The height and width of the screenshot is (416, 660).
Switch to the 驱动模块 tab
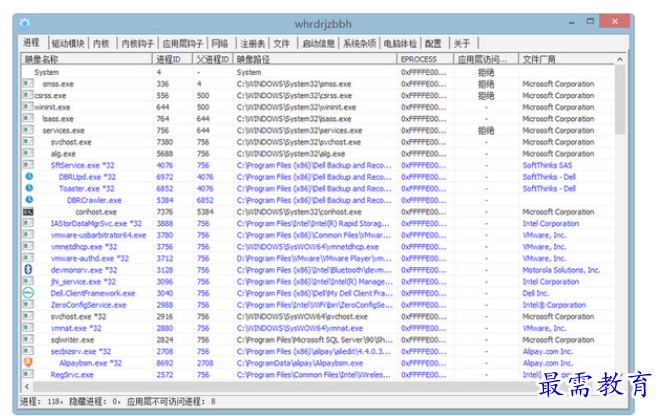68,43
